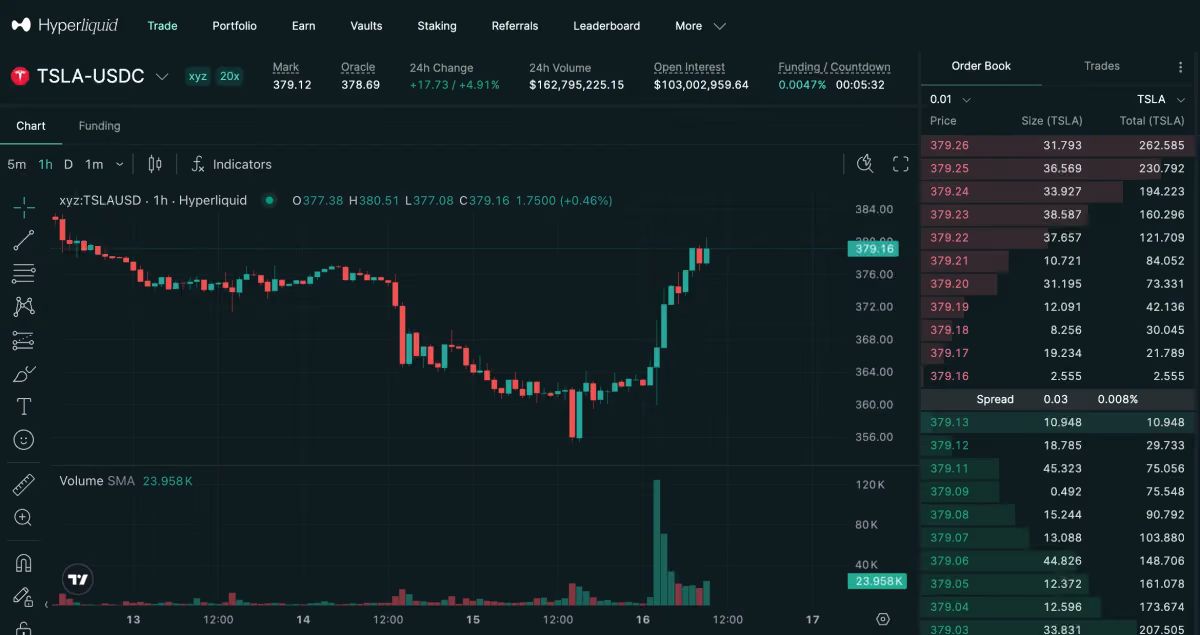
Task: Click the Oracle price label
Action: click(358, 67)
